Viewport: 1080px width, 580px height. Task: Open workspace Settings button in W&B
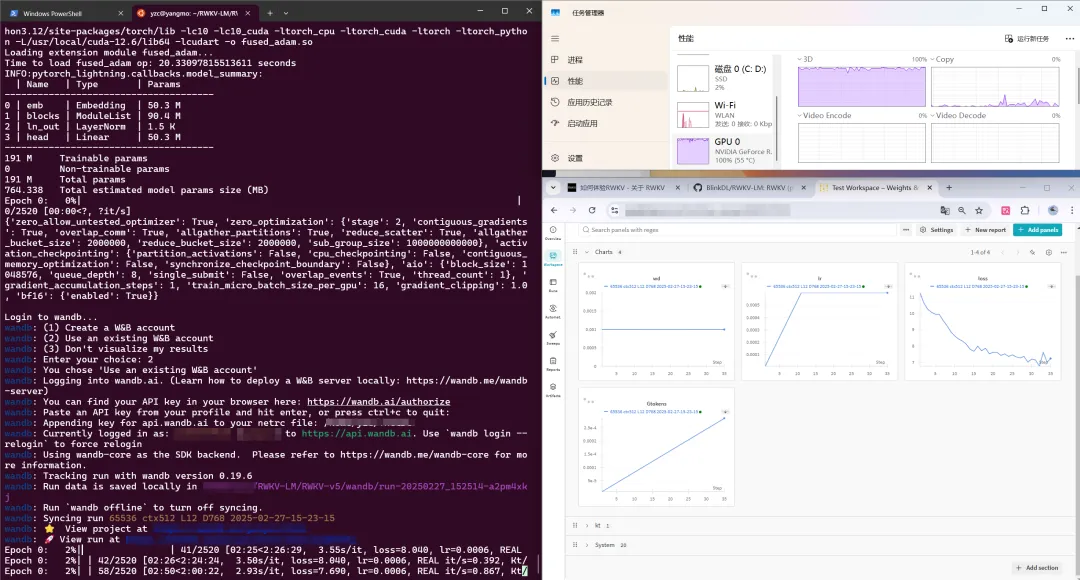(937, 230)
